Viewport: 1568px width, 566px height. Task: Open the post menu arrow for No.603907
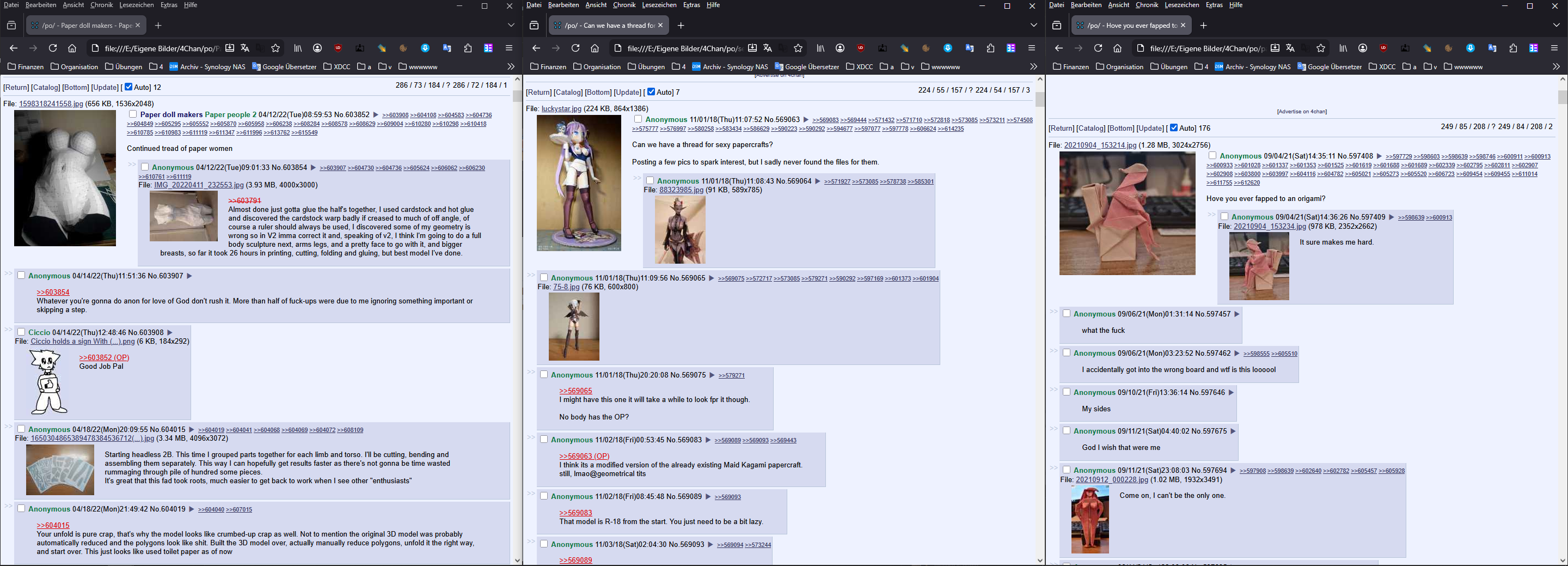point(189,276)
